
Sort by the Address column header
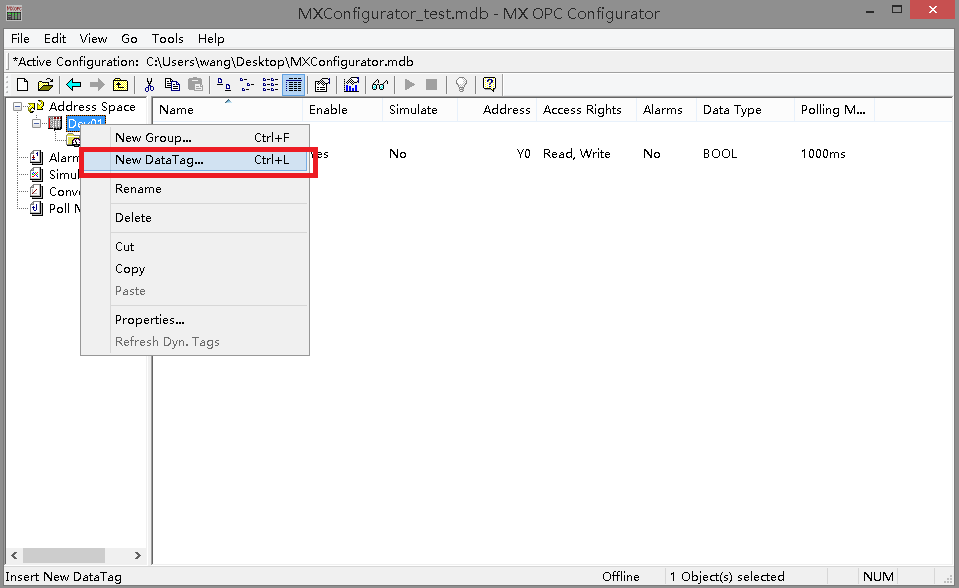click(497, 110)
